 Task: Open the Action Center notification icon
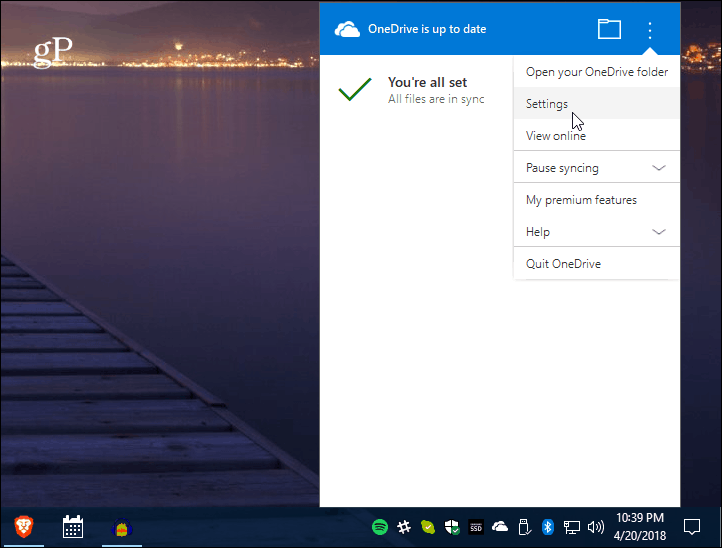(x=692, y=527)
